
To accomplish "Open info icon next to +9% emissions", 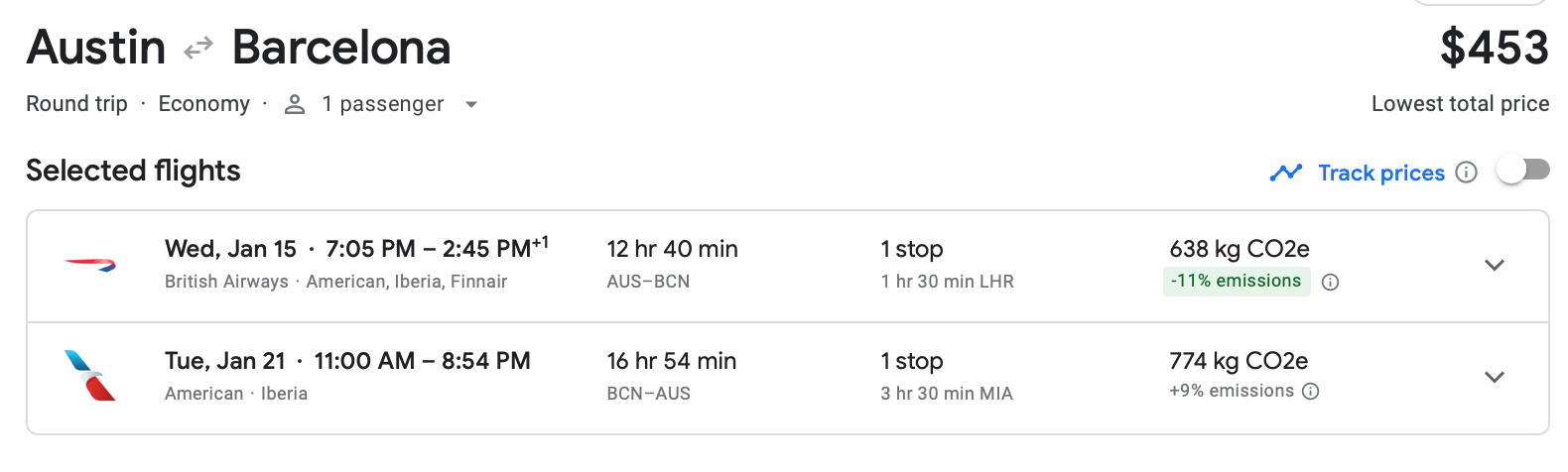I will (1310, 391).
